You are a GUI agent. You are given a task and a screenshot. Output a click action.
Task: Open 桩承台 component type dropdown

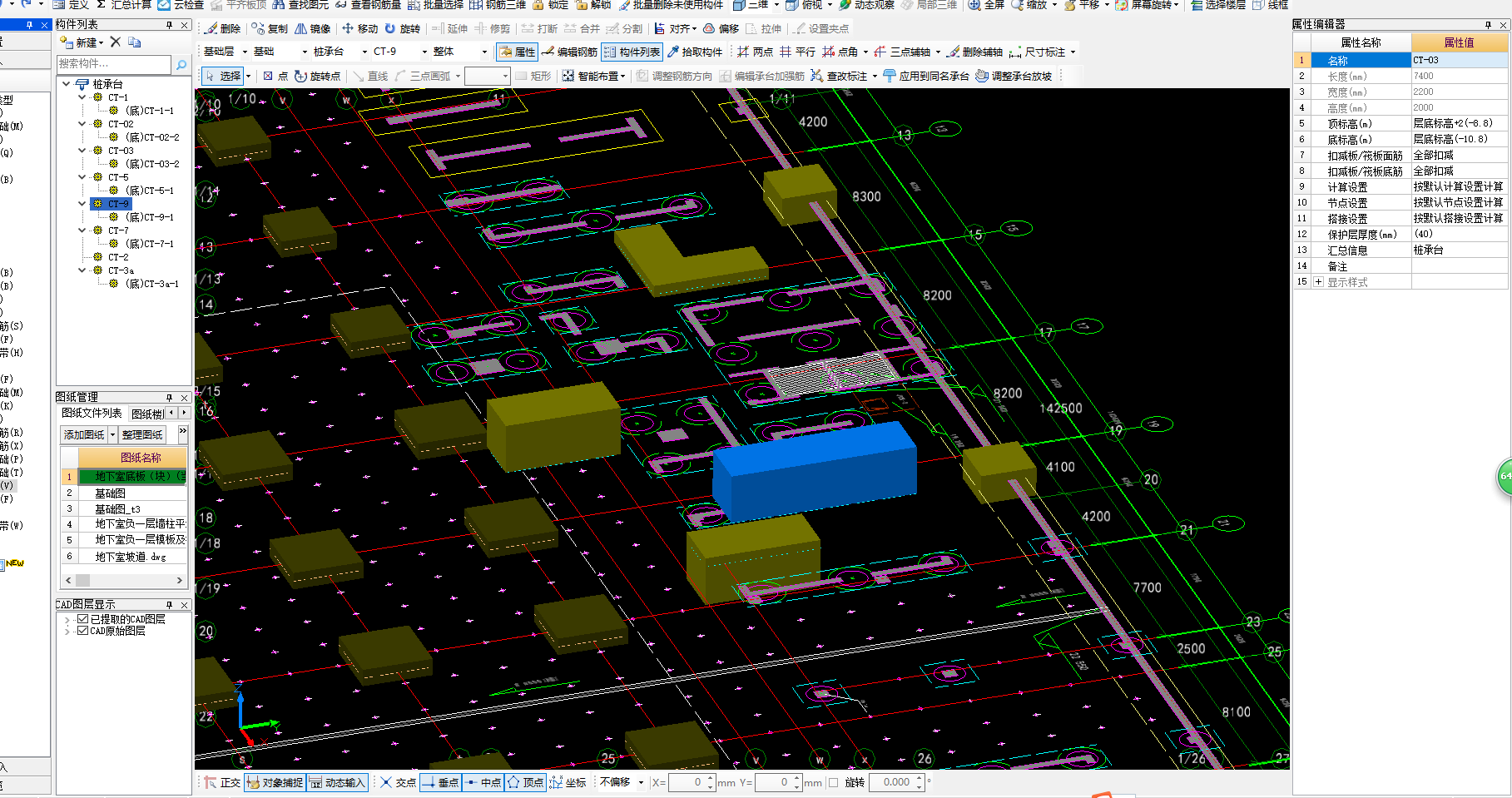coord(364,52)
